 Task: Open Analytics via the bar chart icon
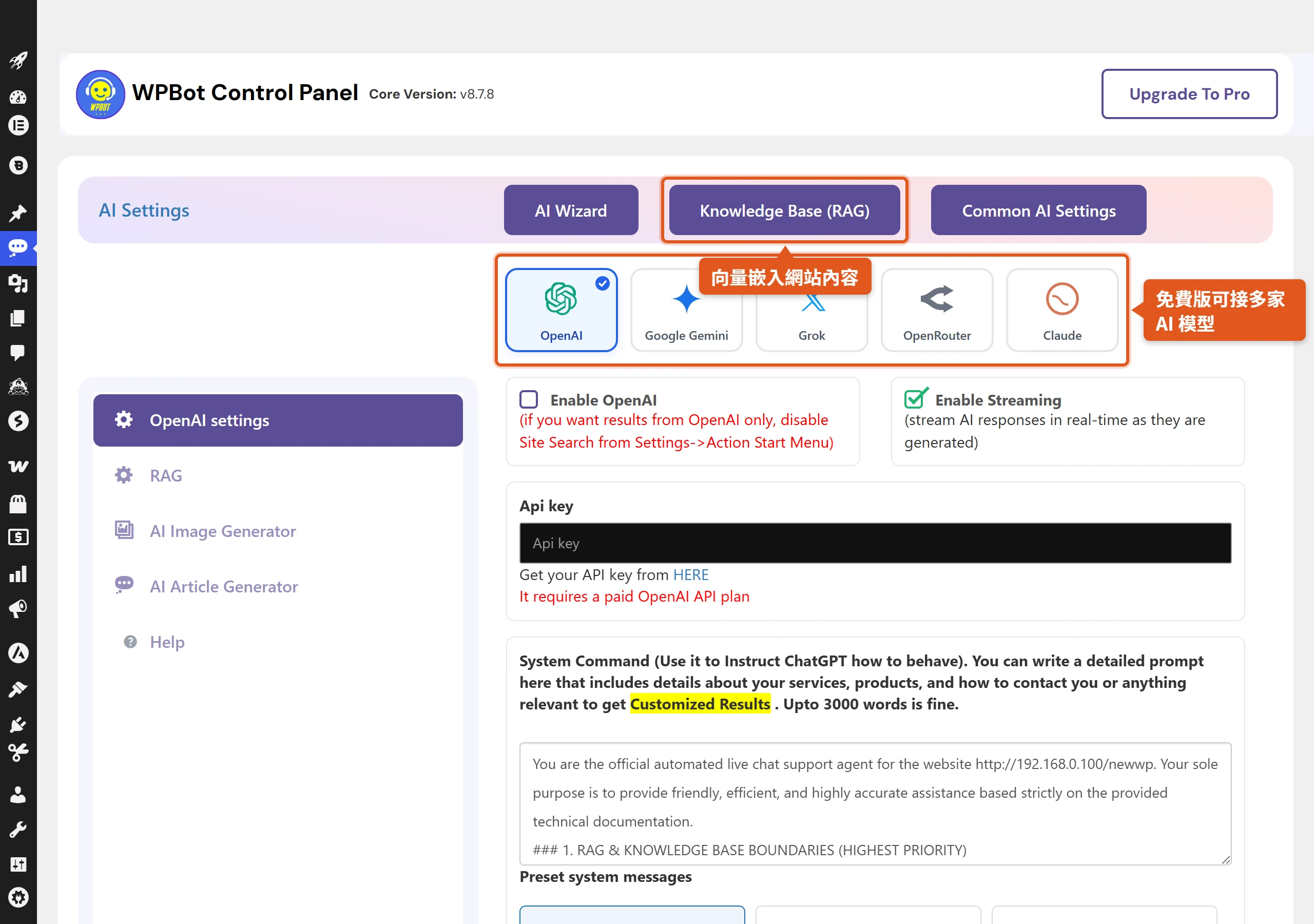point(18,573)
